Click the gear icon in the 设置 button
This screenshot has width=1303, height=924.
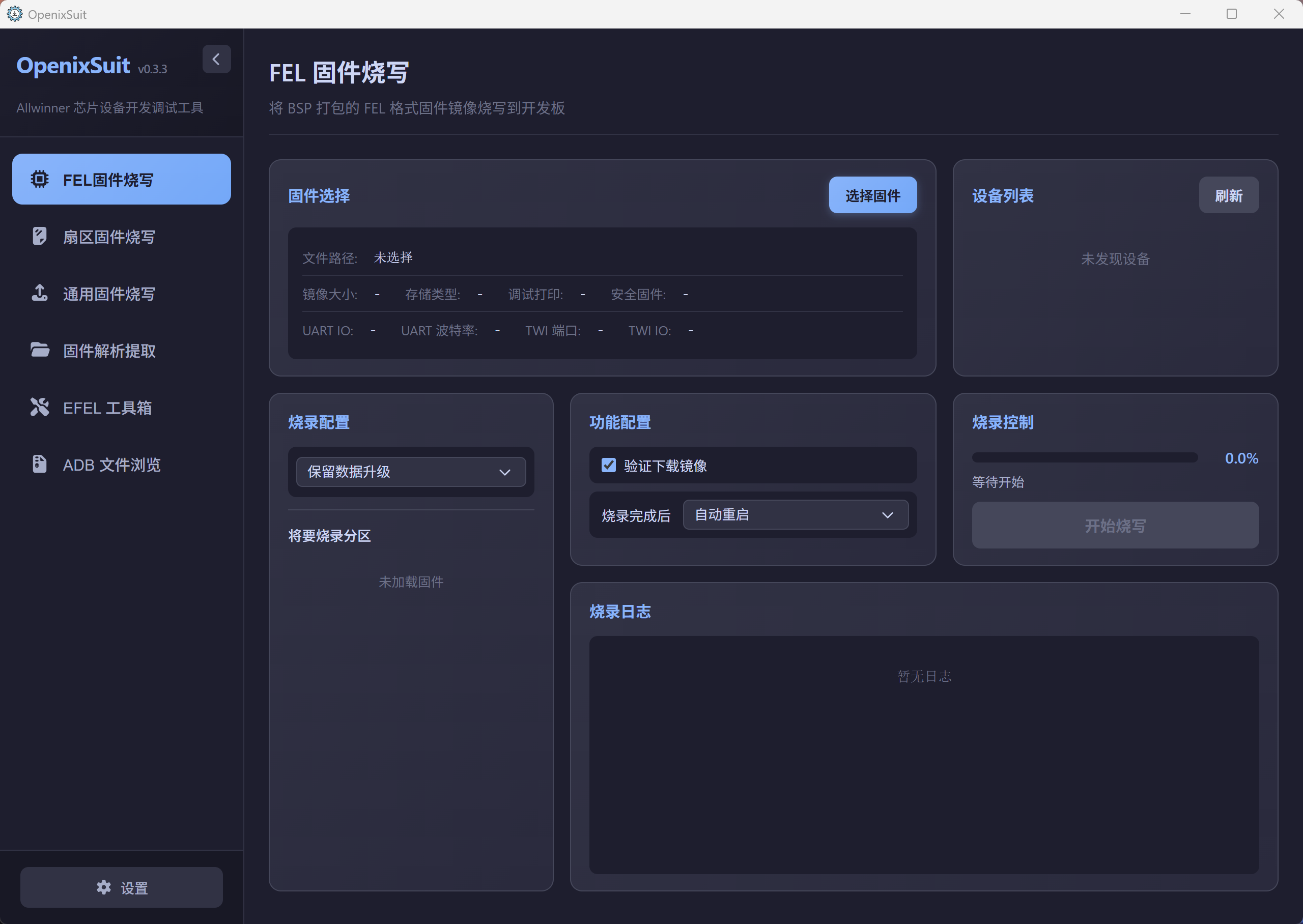103,887
